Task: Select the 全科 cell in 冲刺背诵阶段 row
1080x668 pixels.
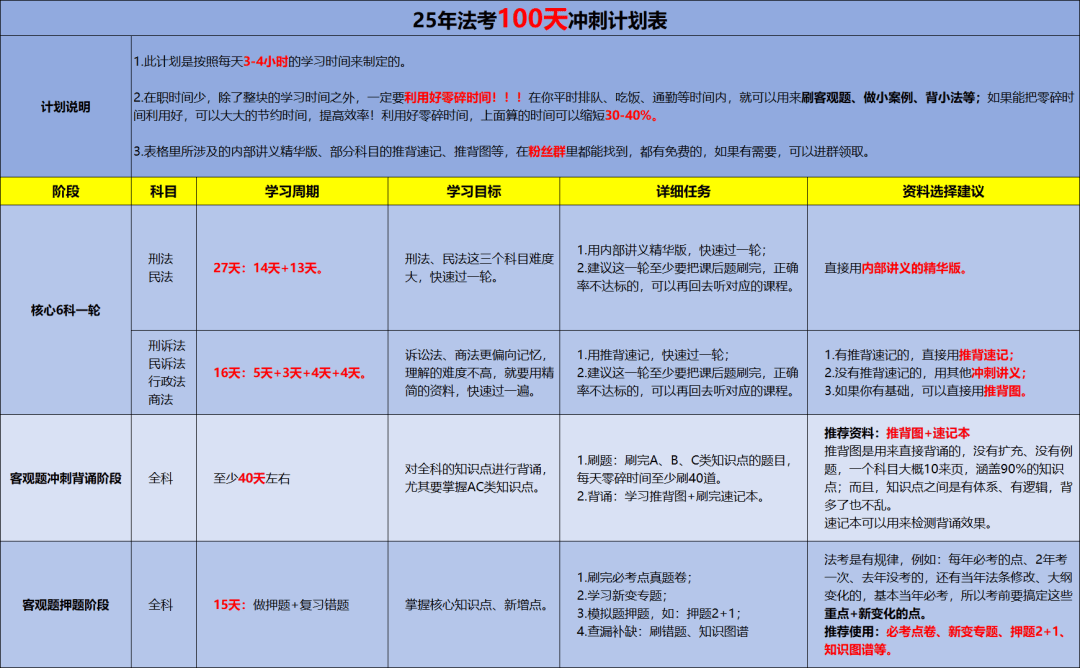Action: pos(164,478)
